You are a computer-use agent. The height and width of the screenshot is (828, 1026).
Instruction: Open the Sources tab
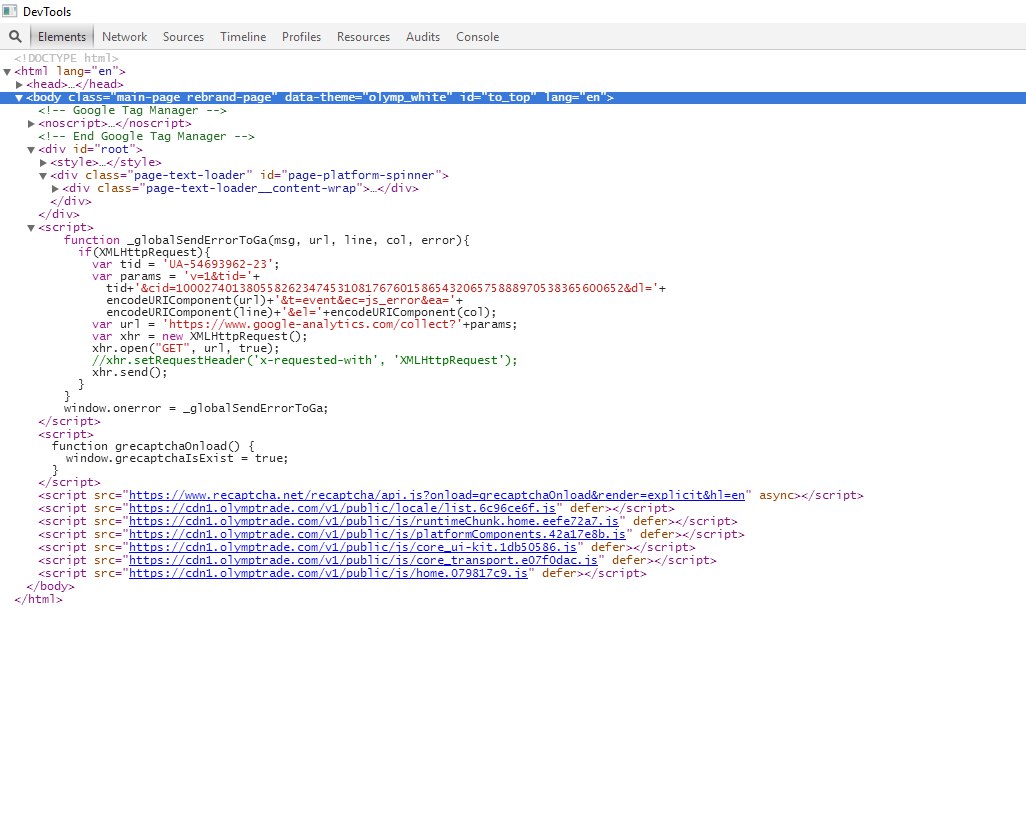tap(183, 37)
